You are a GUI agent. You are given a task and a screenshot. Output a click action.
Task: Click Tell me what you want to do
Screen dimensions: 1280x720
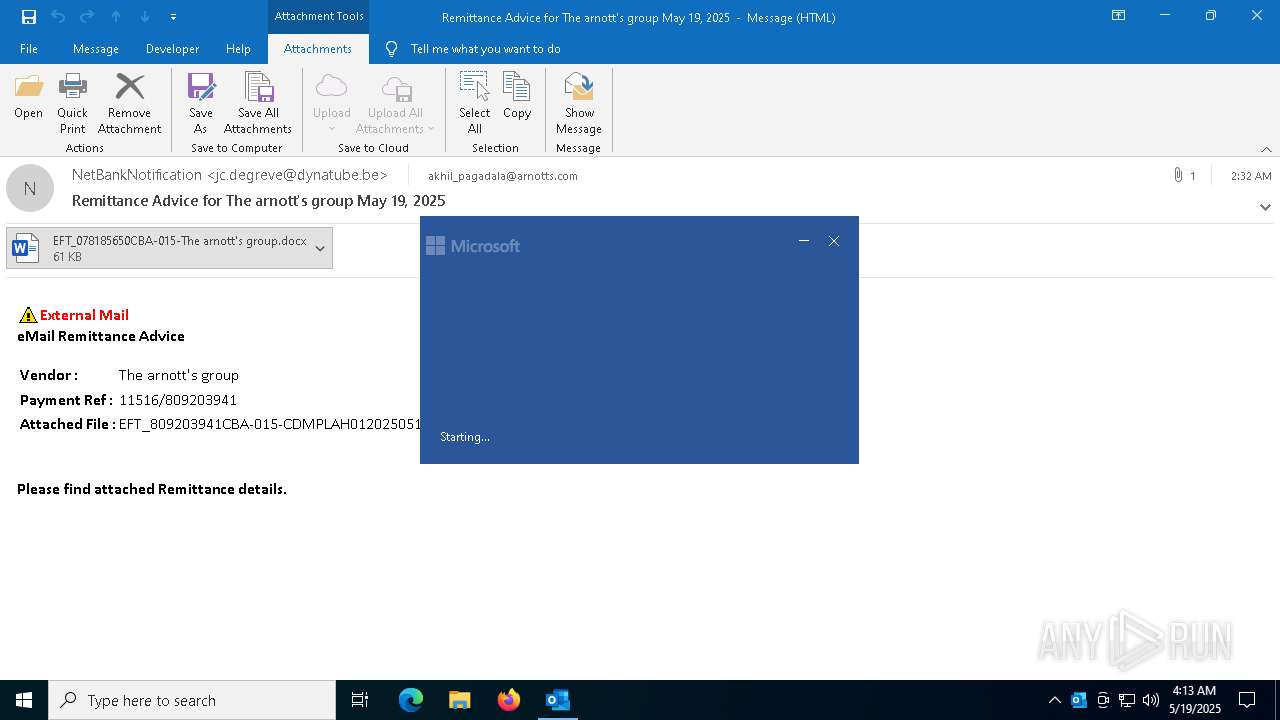tap(485, 49)
